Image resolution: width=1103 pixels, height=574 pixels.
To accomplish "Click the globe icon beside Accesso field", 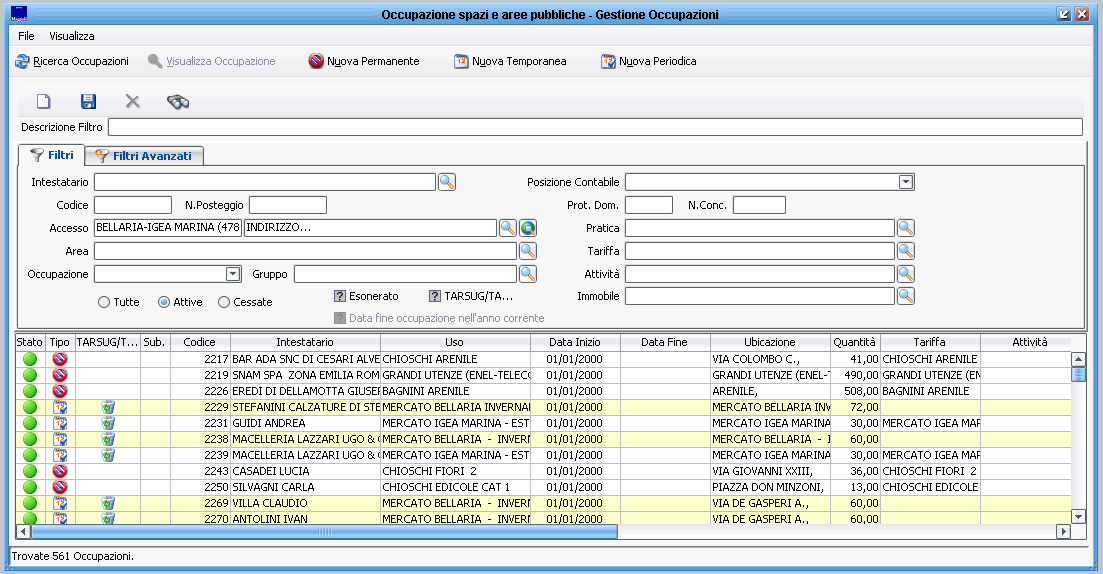I will pyautogui.click(x=528, y=228).
